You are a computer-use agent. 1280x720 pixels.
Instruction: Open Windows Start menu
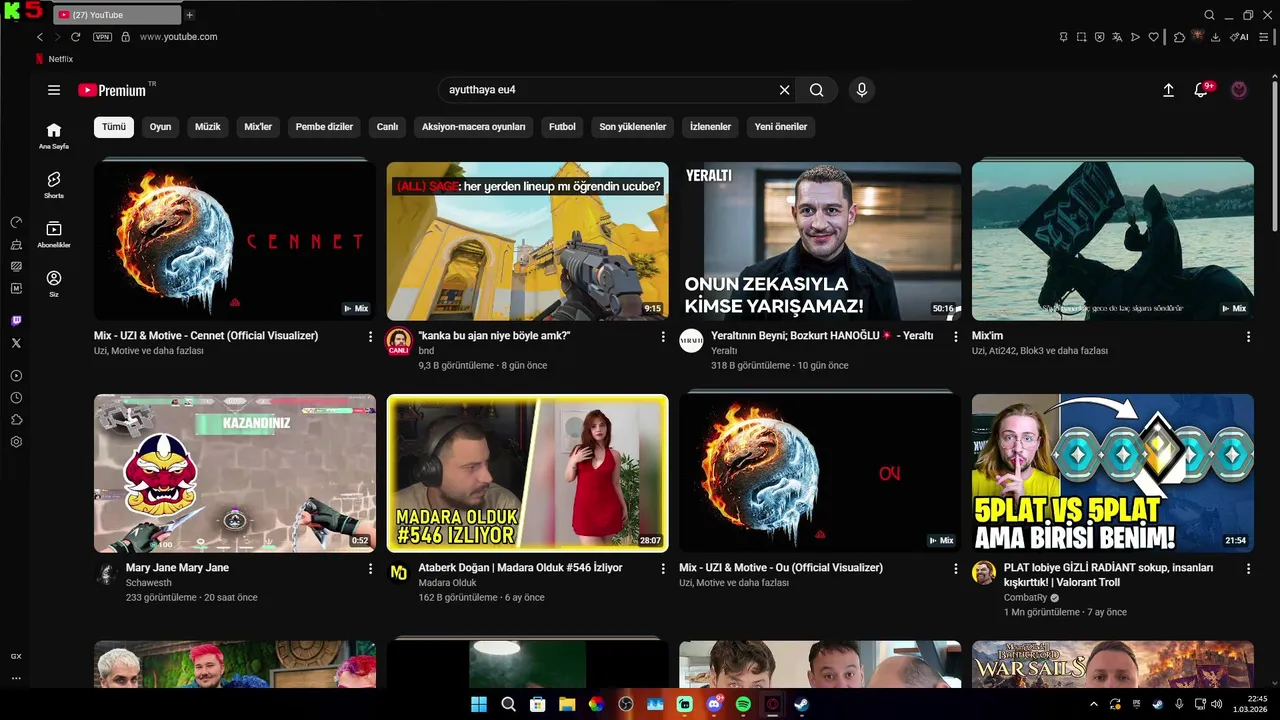click(479, 704)
